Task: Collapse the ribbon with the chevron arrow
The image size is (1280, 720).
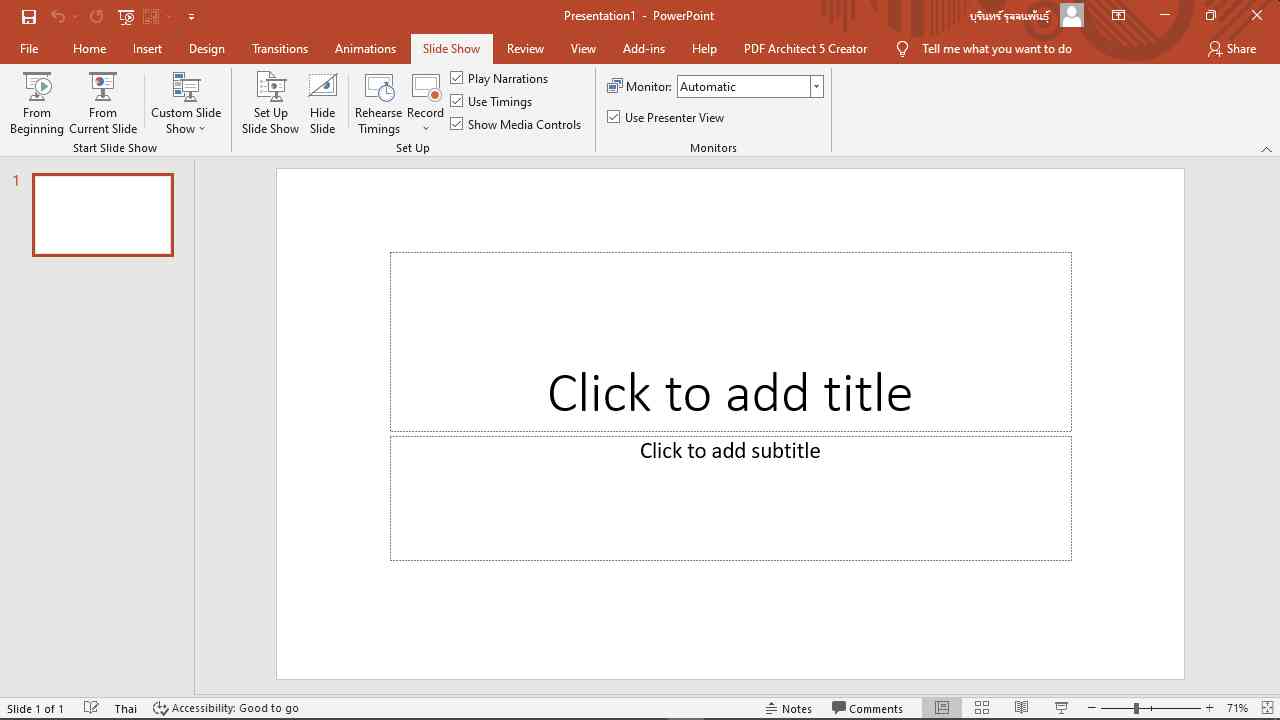Action: pos(1266,149)
